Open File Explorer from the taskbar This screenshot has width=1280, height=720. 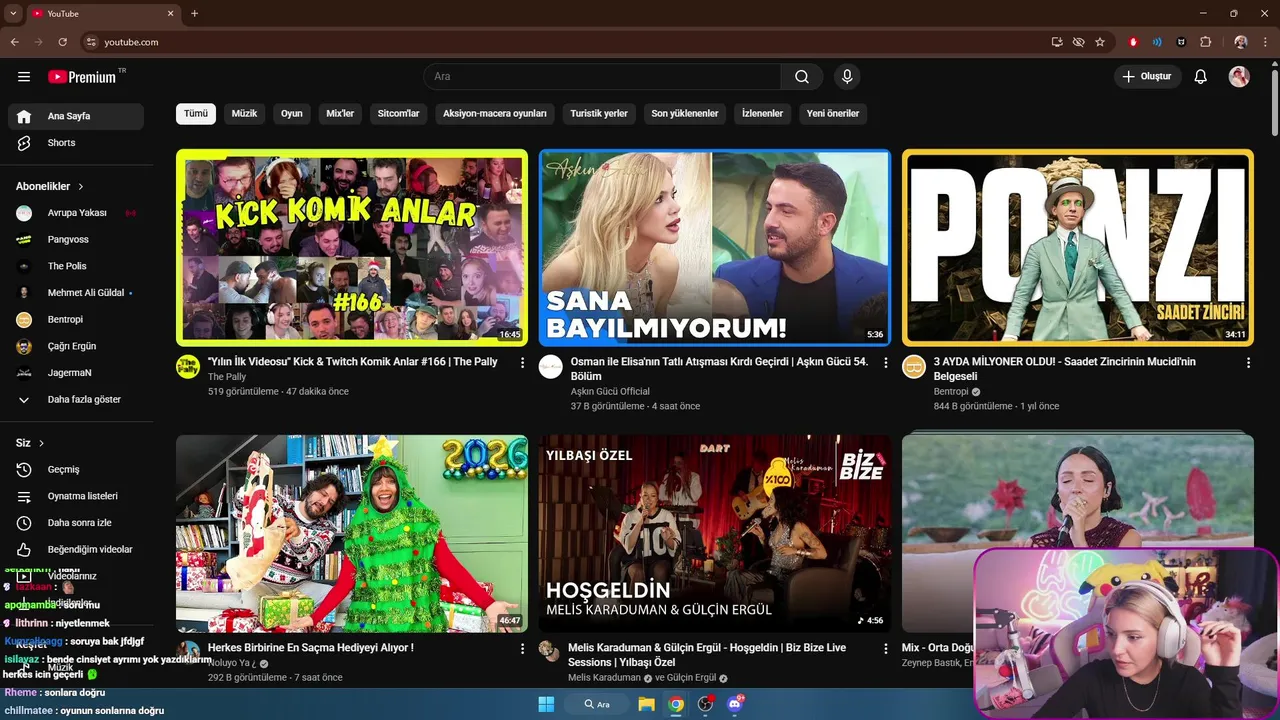coord(646,704)
